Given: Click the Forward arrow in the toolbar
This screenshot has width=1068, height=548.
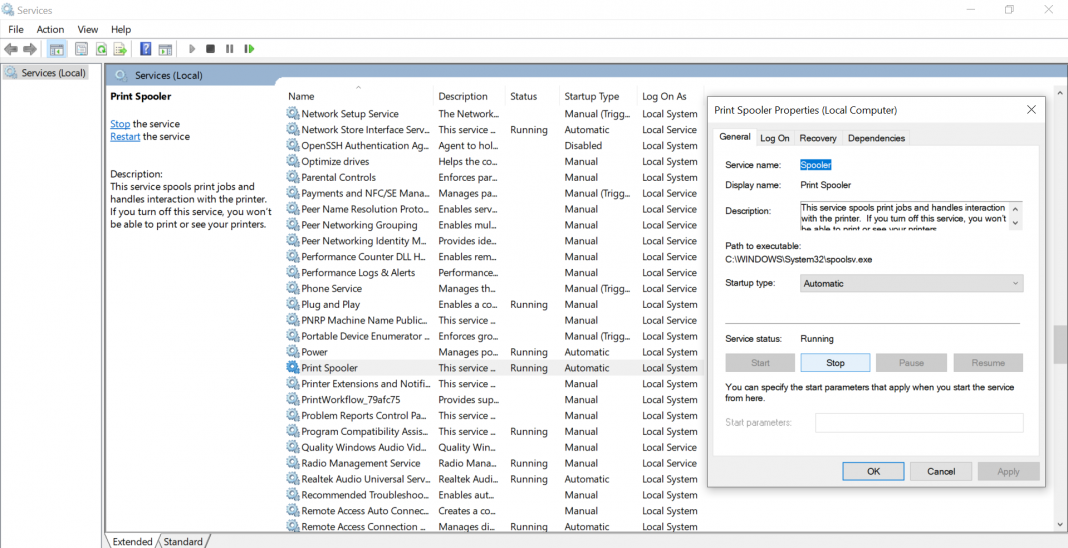Looking at the screenshot, I should pyautogui.click(x=30, y=49).
